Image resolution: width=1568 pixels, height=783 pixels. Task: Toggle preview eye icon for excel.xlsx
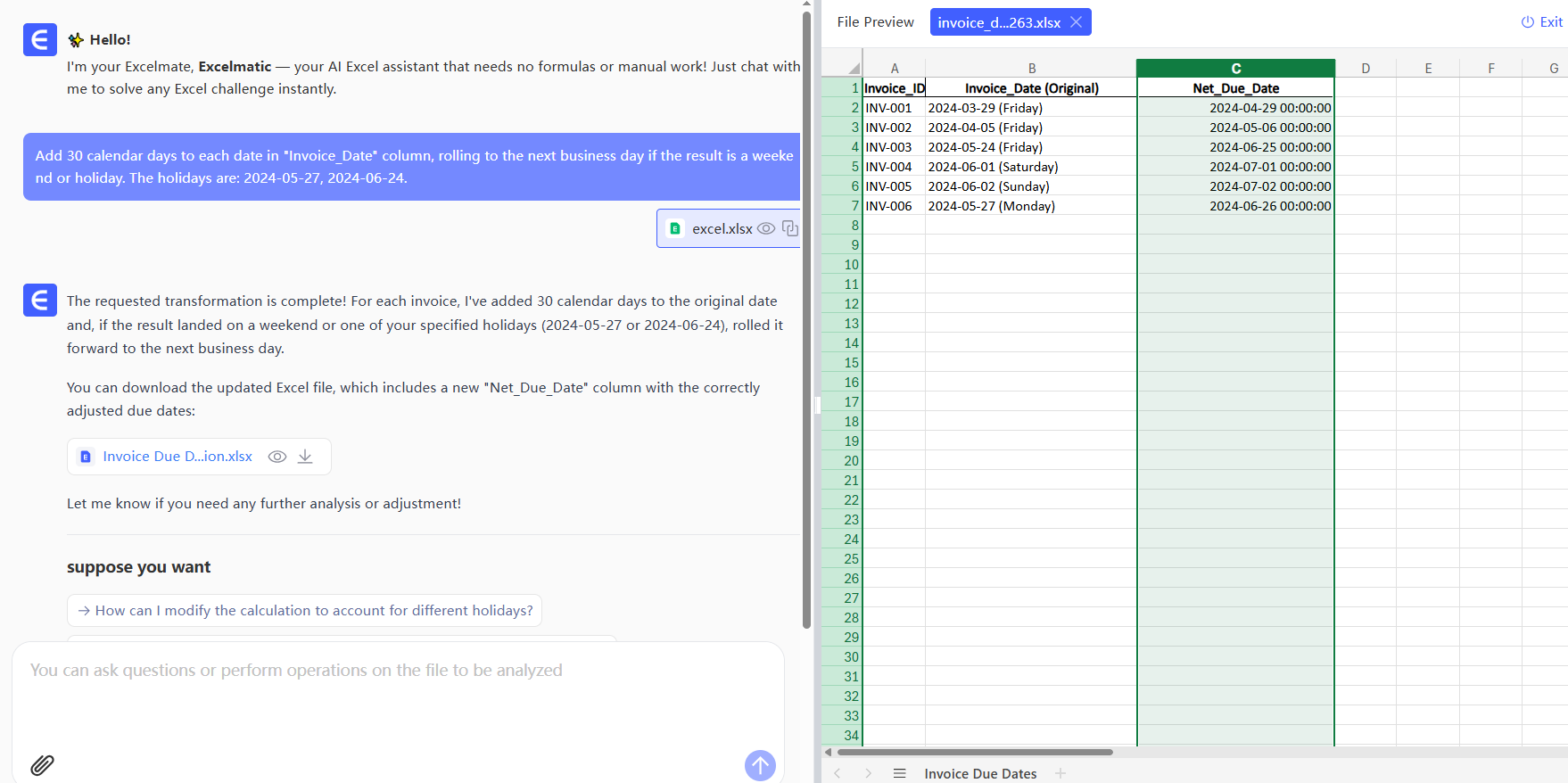point(766,228)
